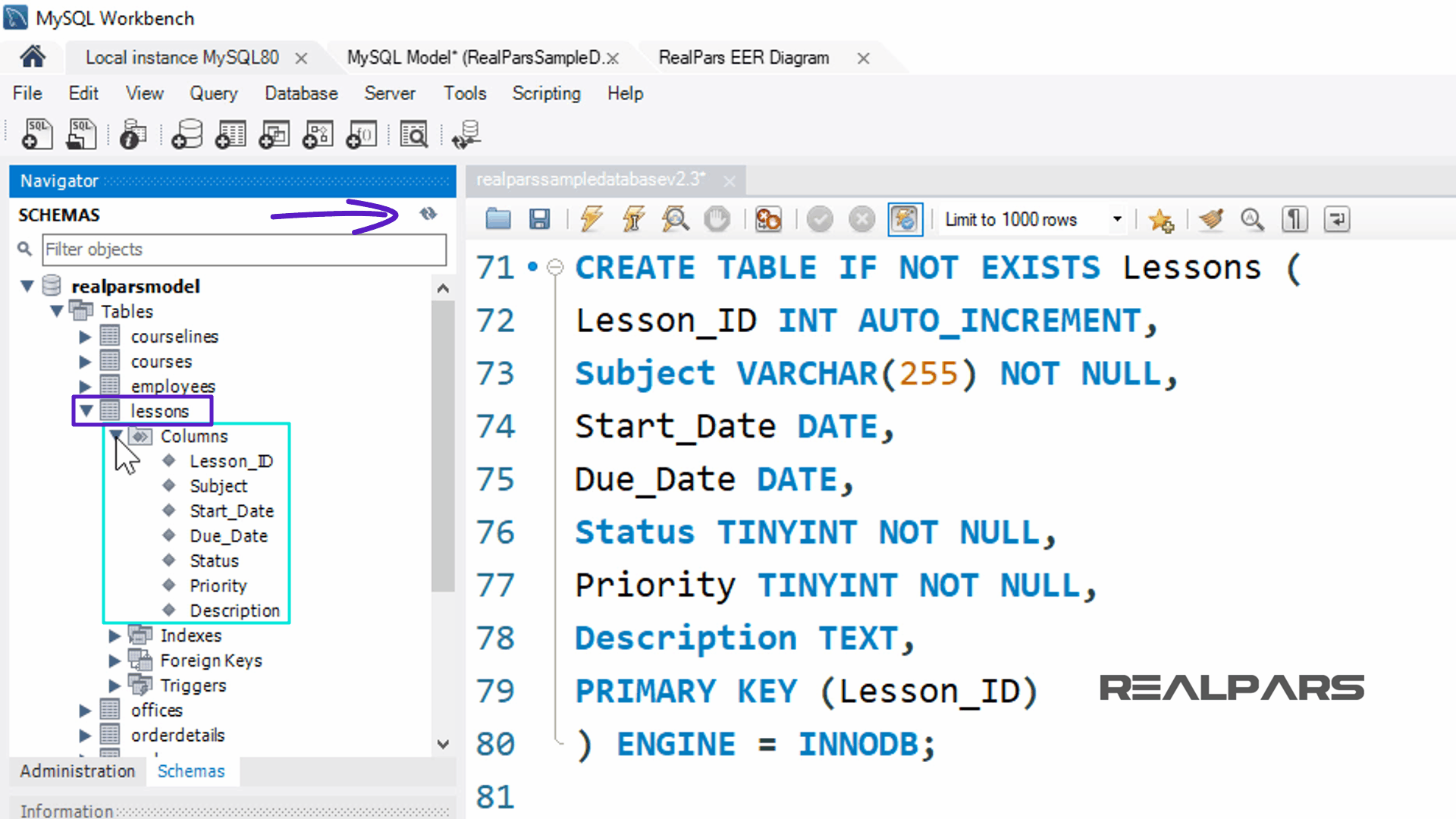This screenshot has width=1456, height=819.
Task: Switch to Local instance MySQL80 tab
Action: tap(182, 58)
